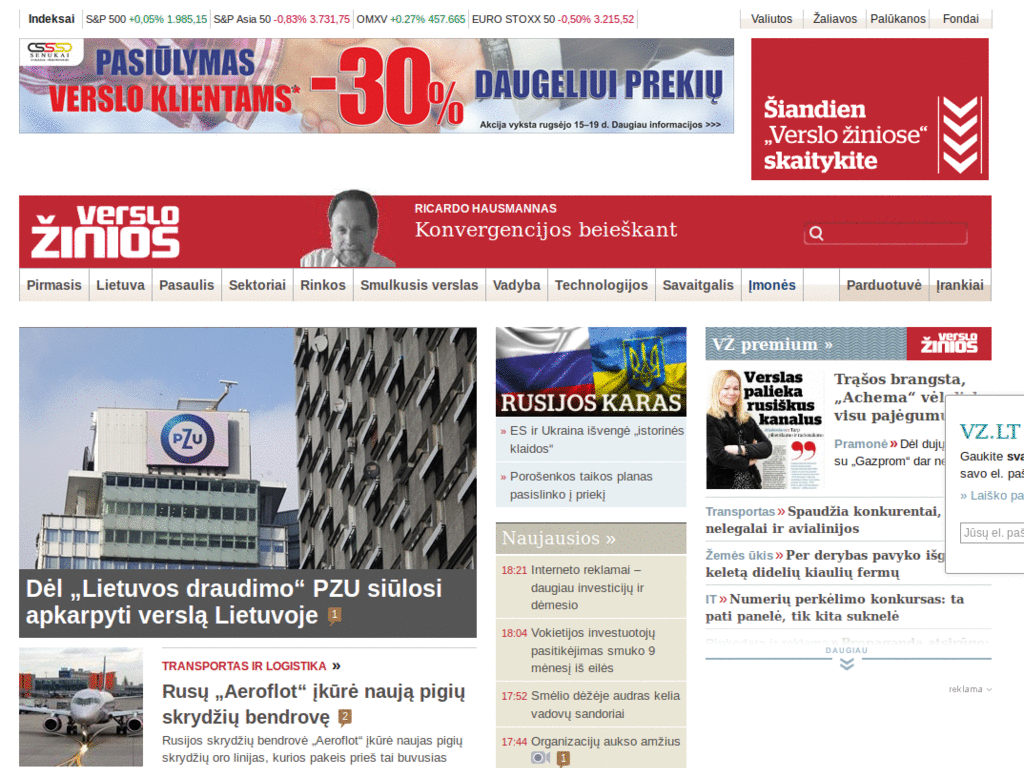Select the Įmonės navigation tab
This screenshot has height=768, width=1024.
click(772, 284)
